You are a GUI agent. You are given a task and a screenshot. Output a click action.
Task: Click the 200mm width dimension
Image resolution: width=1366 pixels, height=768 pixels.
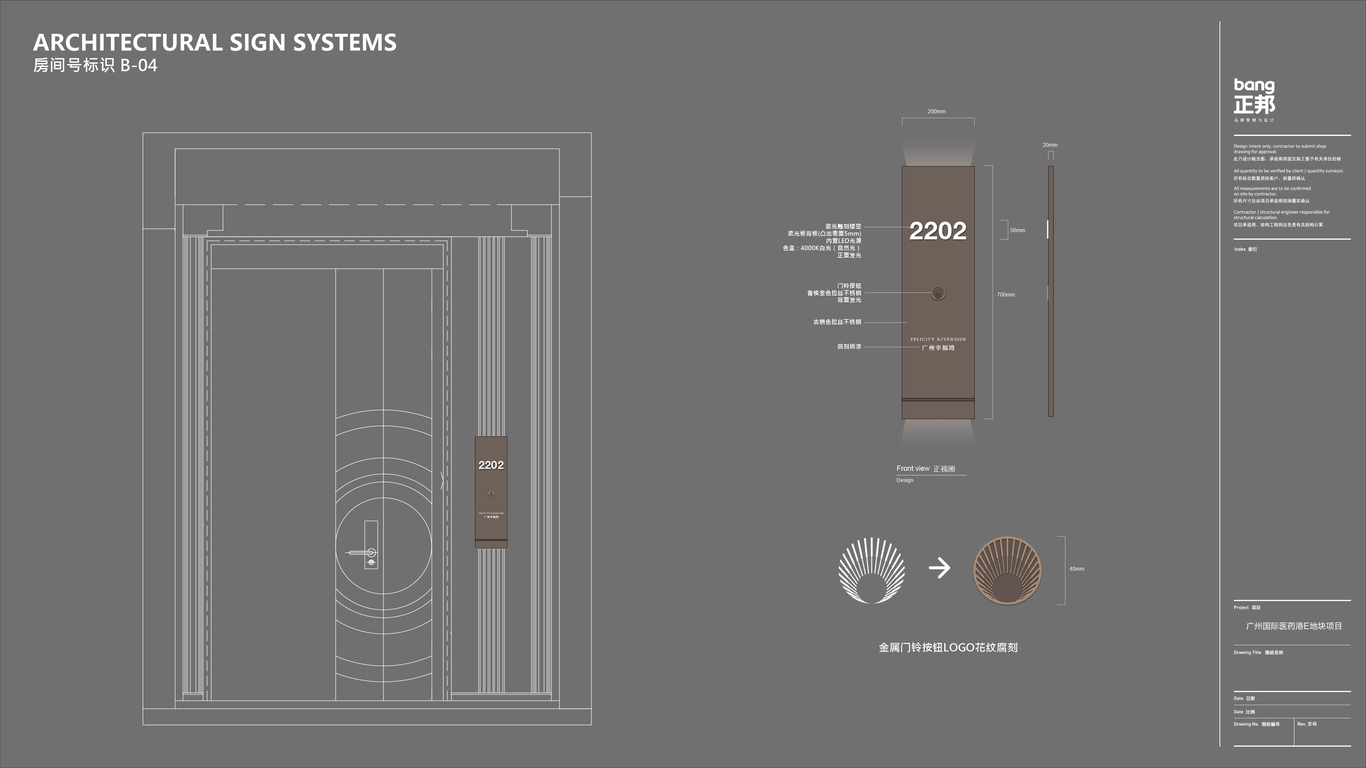(937, 112)
